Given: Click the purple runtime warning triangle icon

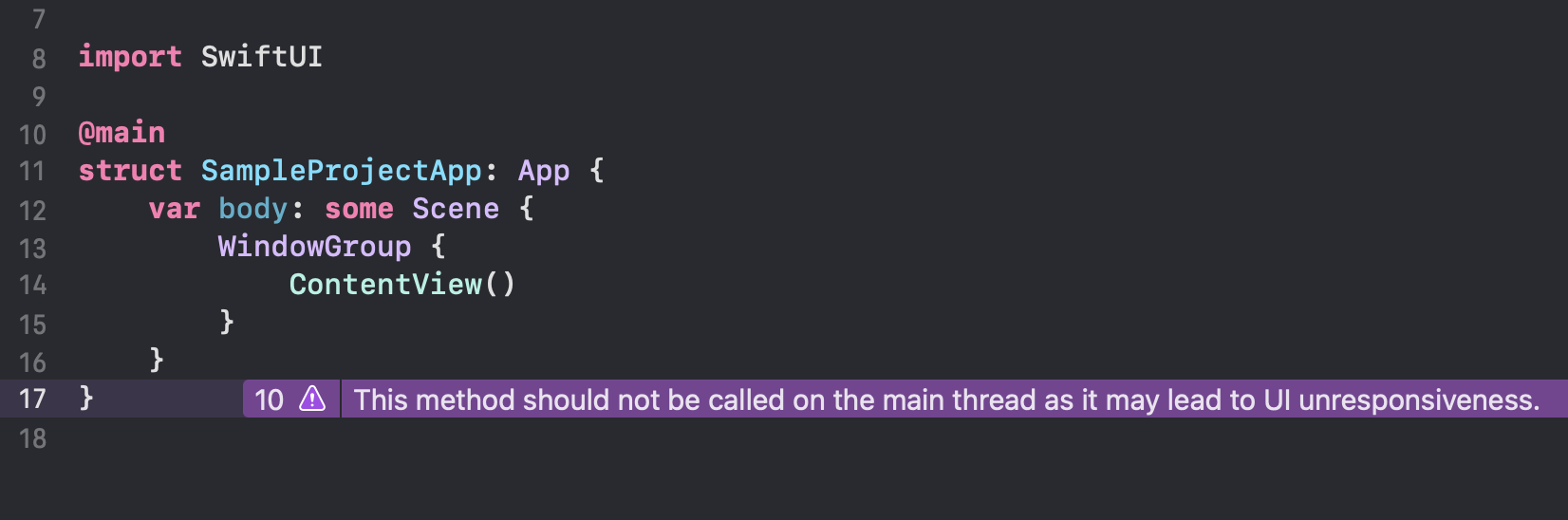Looking at the screenshot, I should point(312,399).
